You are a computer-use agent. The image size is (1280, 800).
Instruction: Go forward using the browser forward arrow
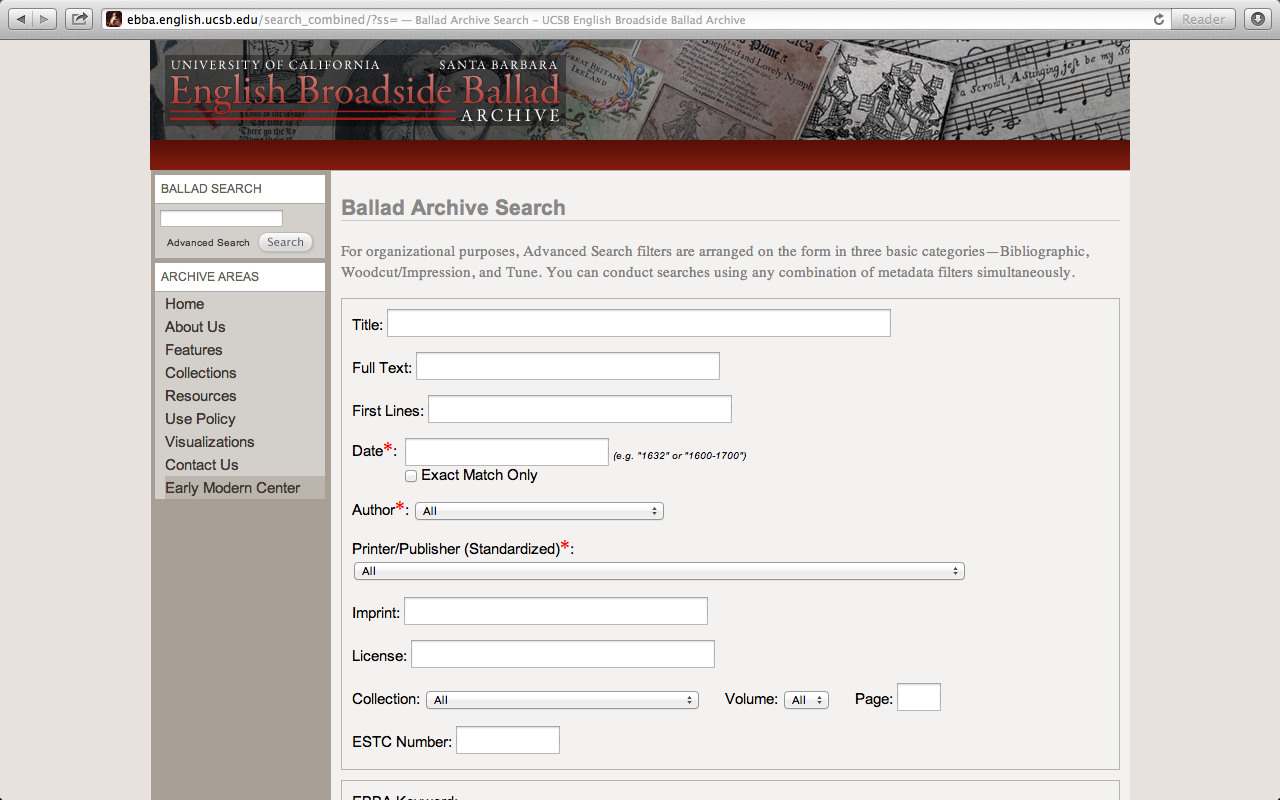tap(46, 19)
